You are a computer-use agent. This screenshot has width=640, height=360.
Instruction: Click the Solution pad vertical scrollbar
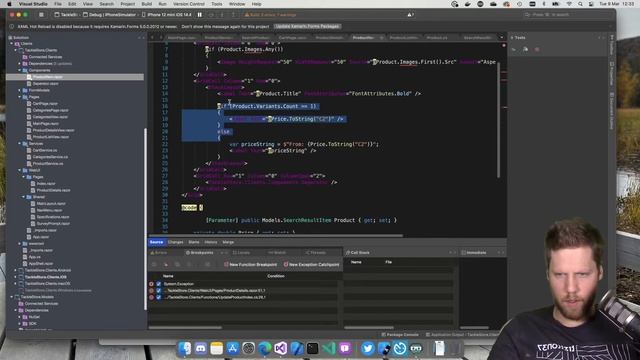click(145, 219)
